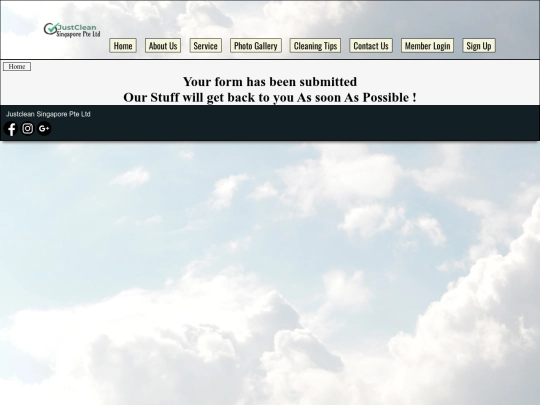Open the Google Plus social icon
The image size is (540, 405).
click(x=44, y=128)
